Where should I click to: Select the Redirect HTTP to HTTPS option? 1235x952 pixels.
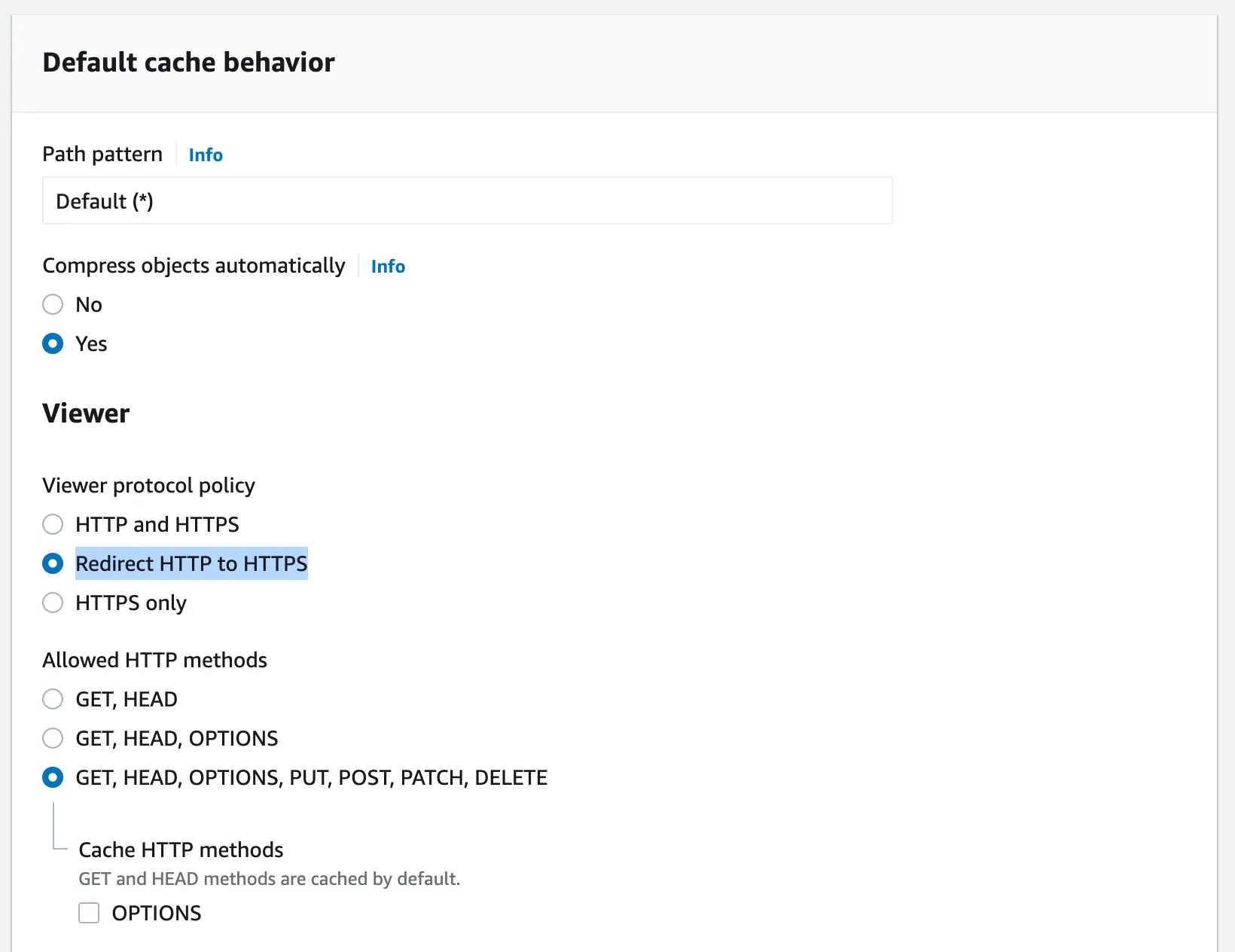click(53, 563)
